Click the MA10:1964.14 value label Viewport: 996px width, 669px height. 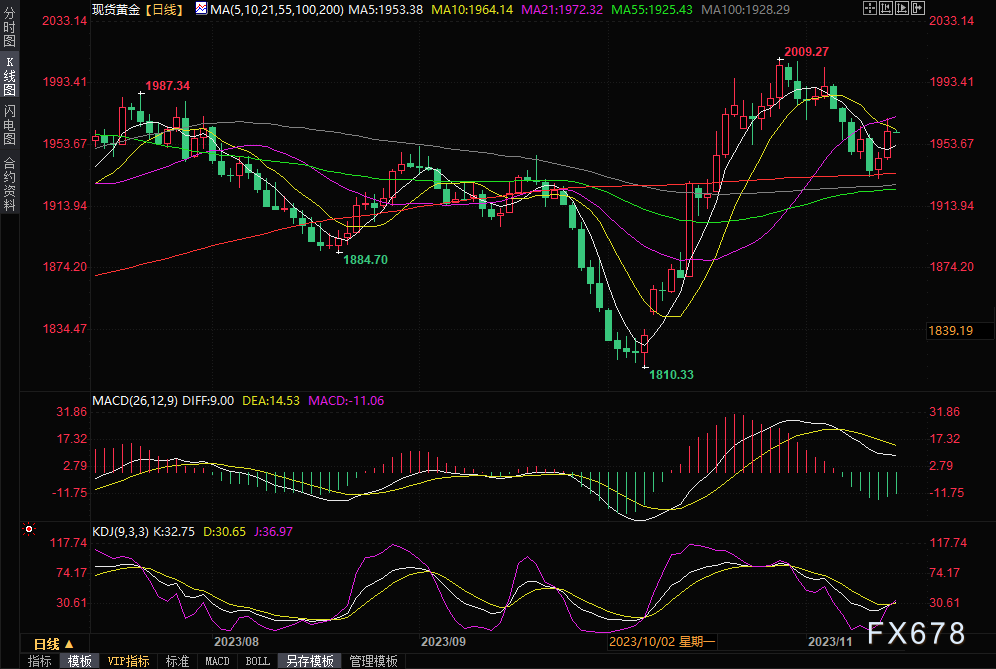(472, 10)
